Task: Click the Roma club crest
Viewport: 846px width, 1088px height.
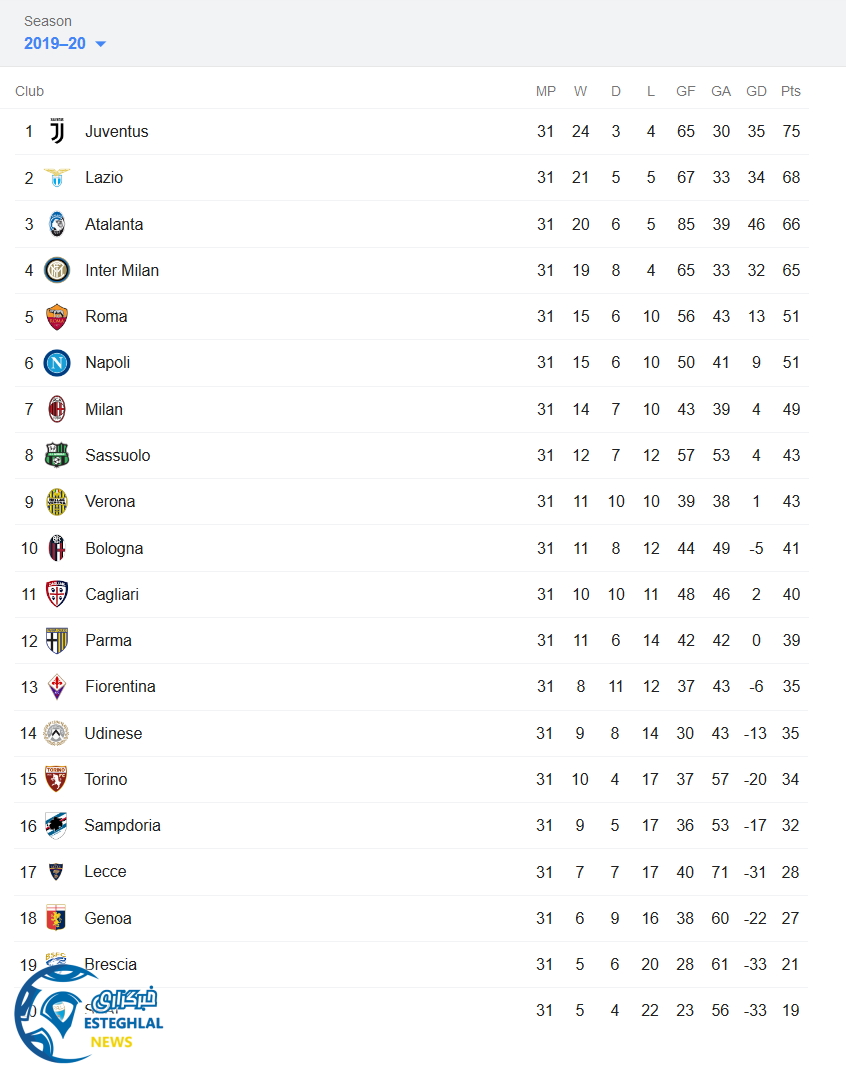Action: click(57, 317)
